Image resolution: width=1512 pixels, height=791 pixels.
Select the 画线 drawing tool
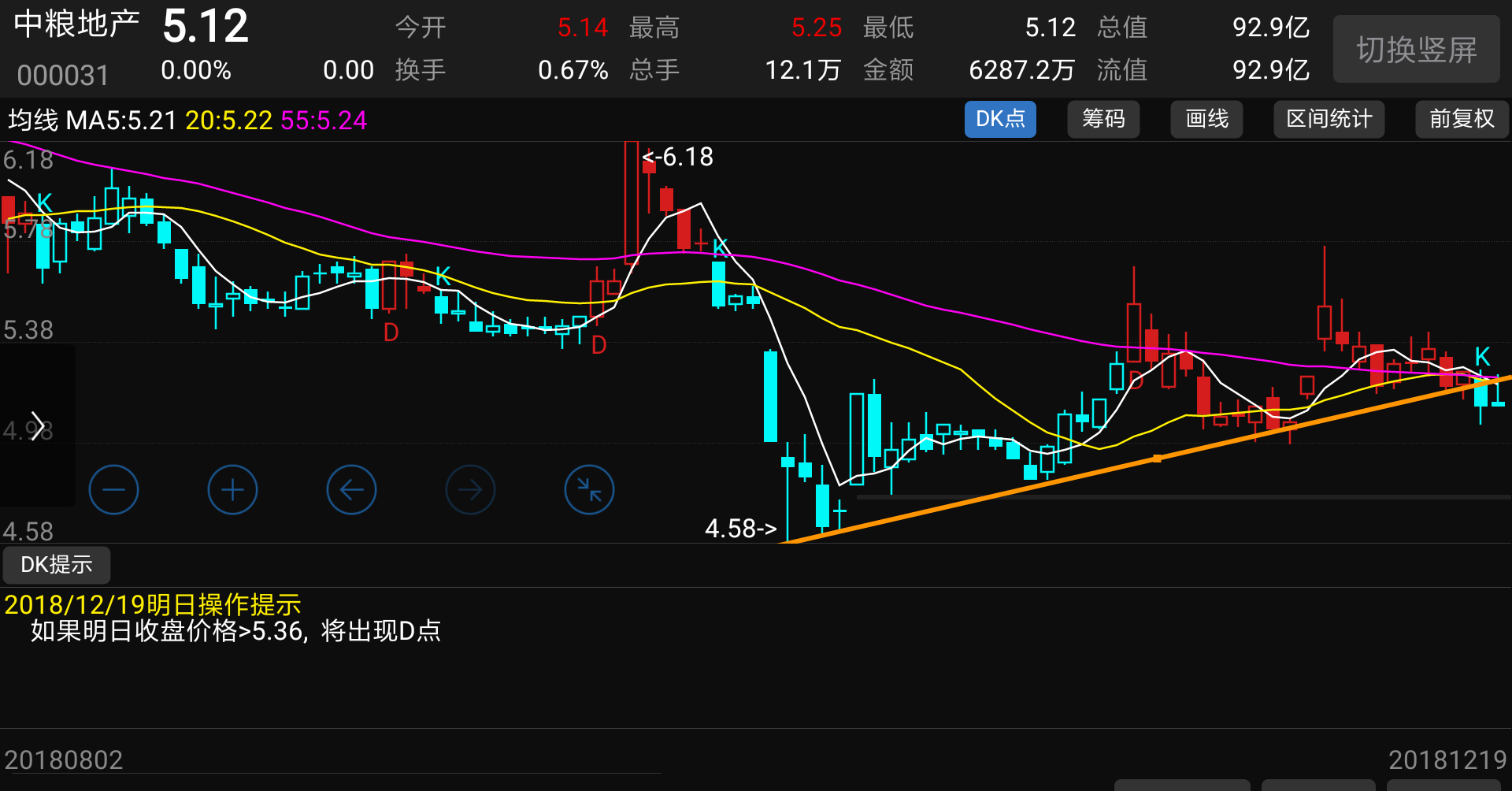pyautogui.click(x=1206, y=119)
